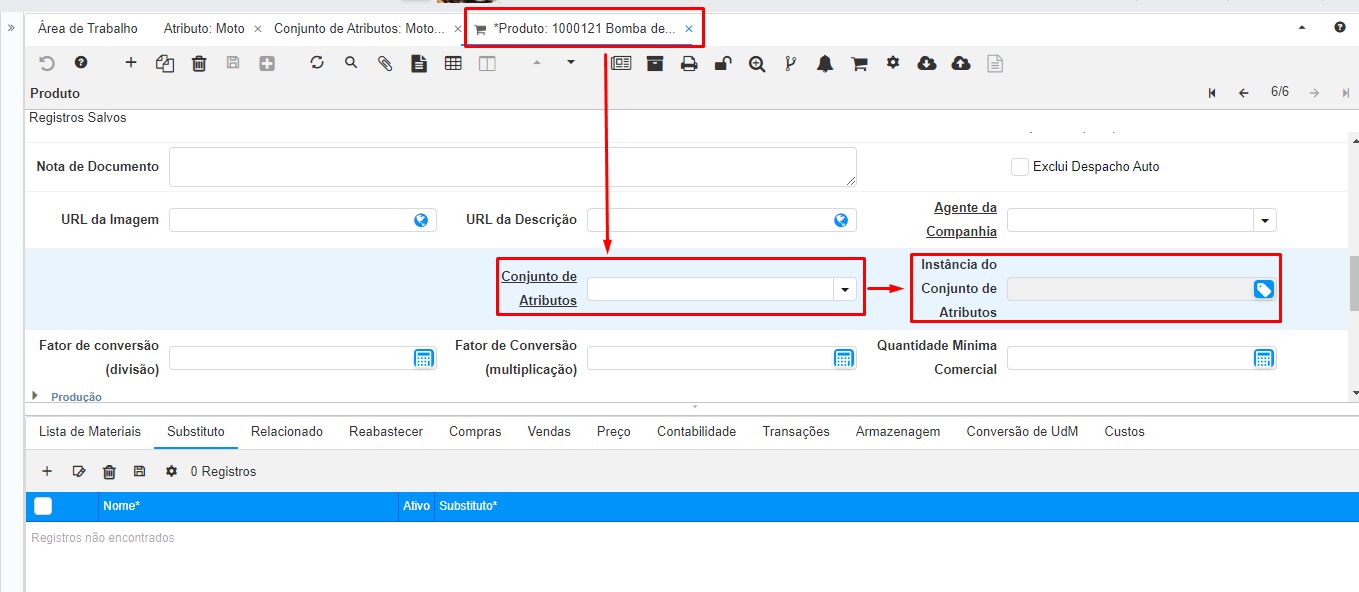This screenshot has height=592, width=1359.
Task: Open Instância do Conjunto de Atributos tag button
Action: click(x=1264, y=289)
